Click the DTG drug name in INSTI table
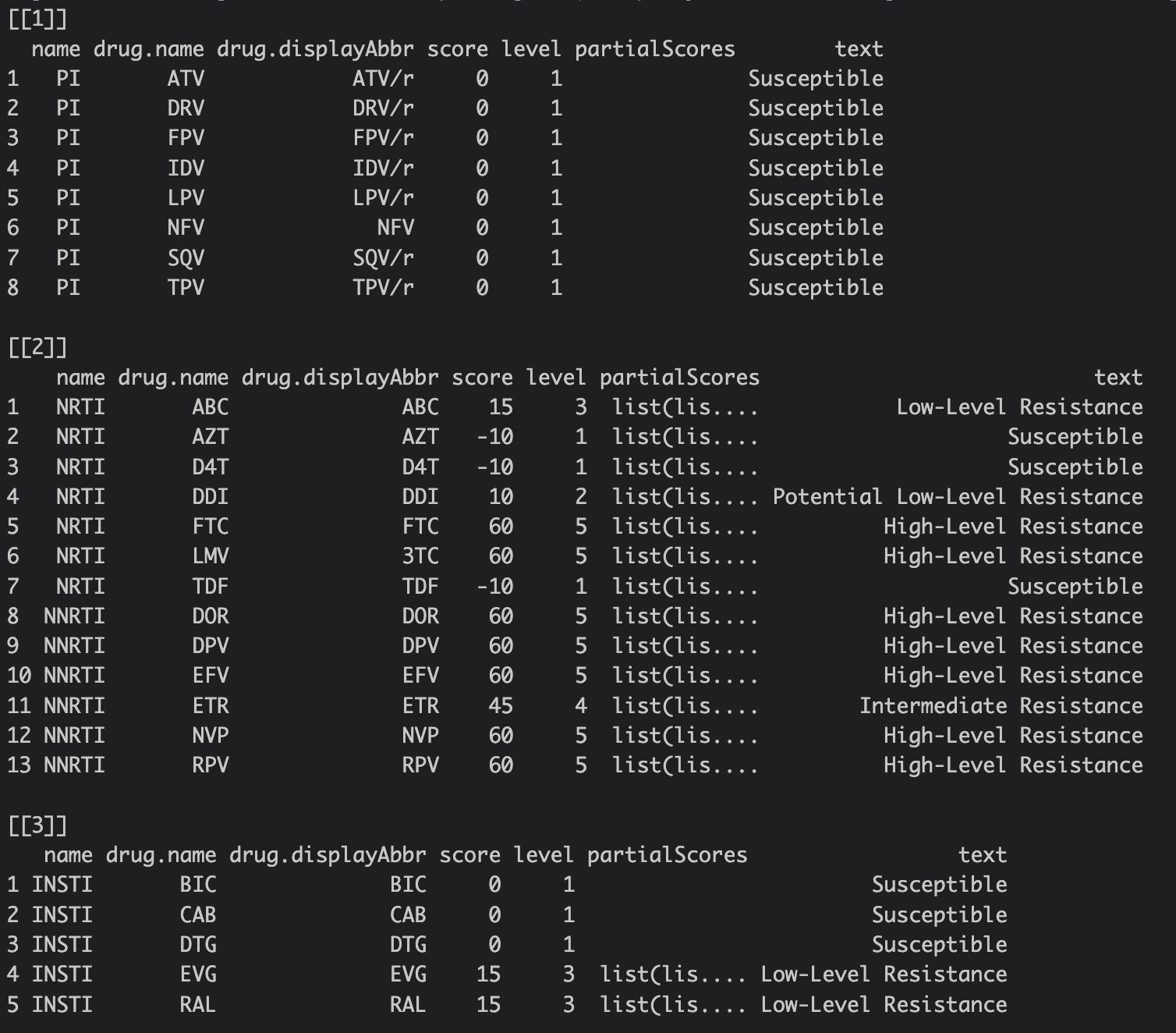1176x1033 pixels. coord(198,945)
